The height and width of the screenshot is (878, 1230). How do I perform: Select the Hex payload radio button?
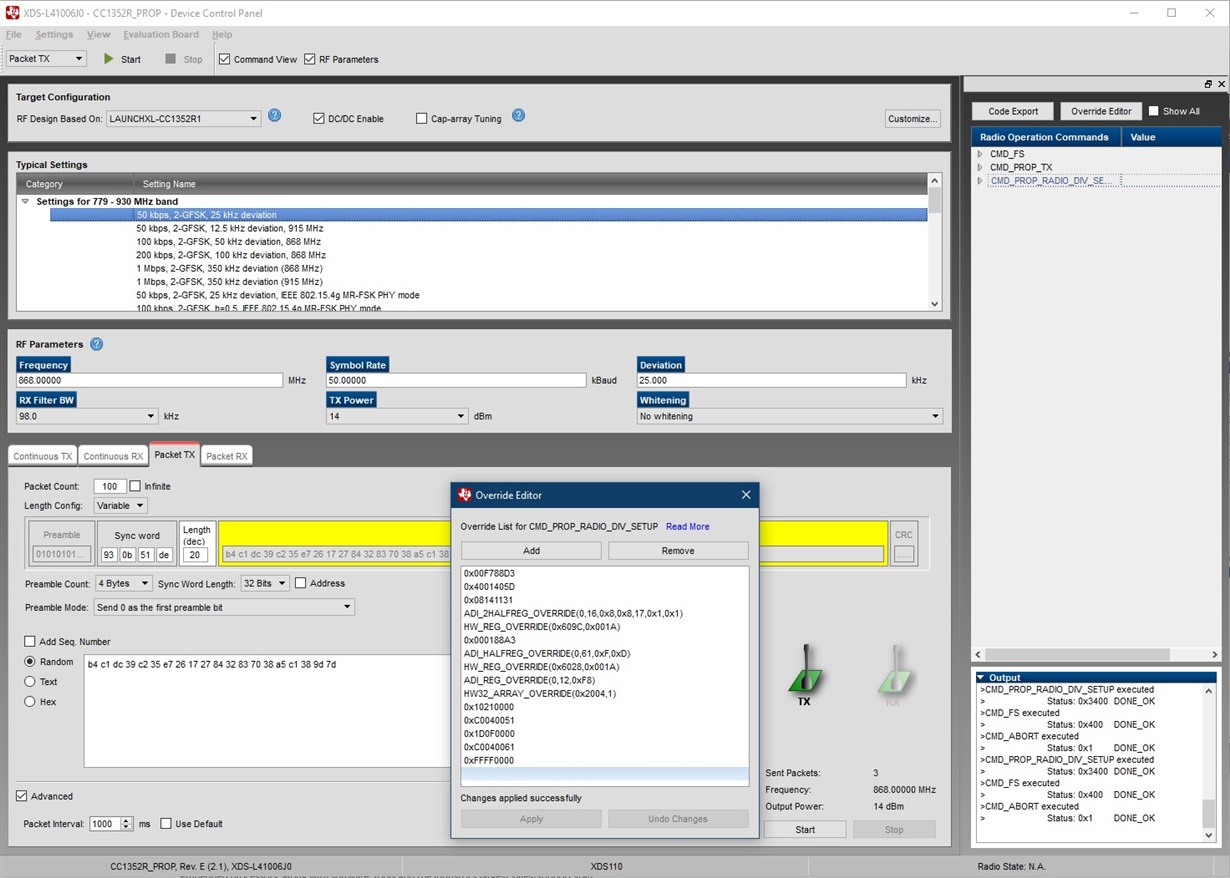[x=30, y=702]
